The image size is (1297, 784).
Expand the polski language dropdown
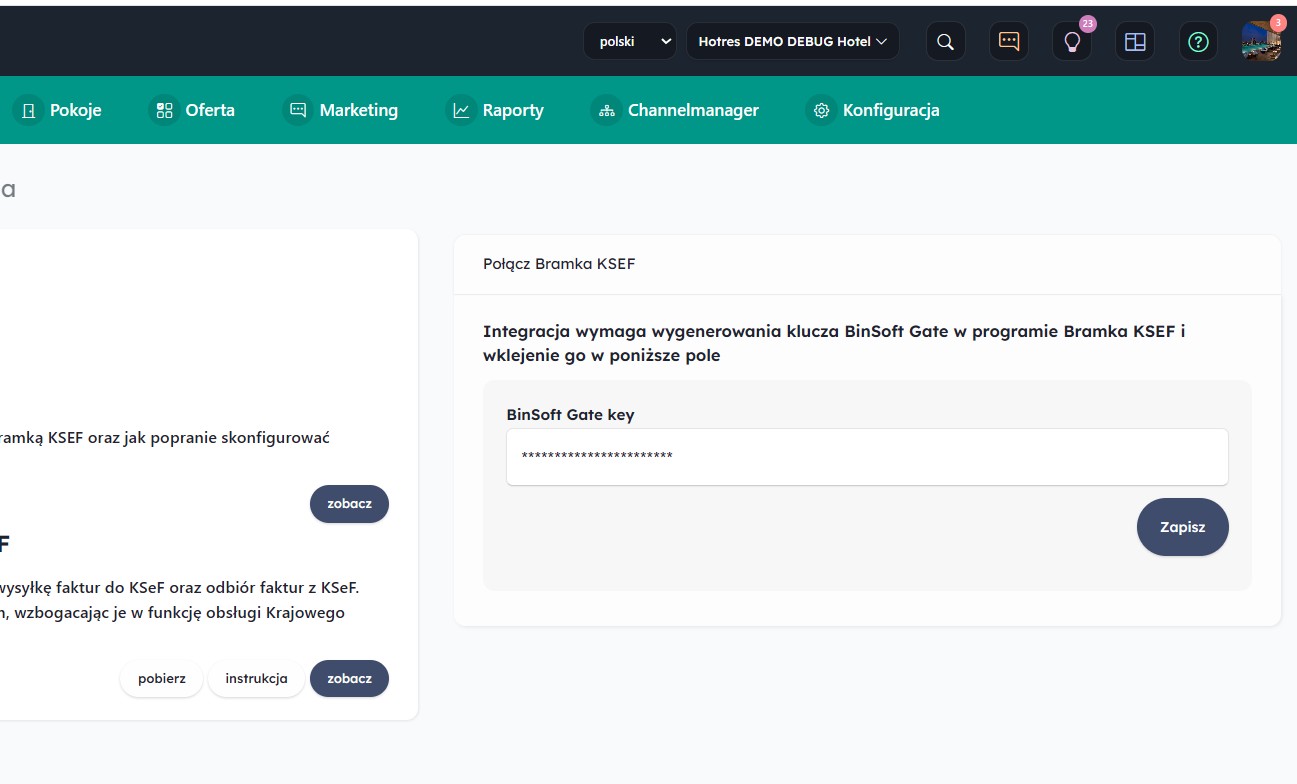[x=630, y=42]
